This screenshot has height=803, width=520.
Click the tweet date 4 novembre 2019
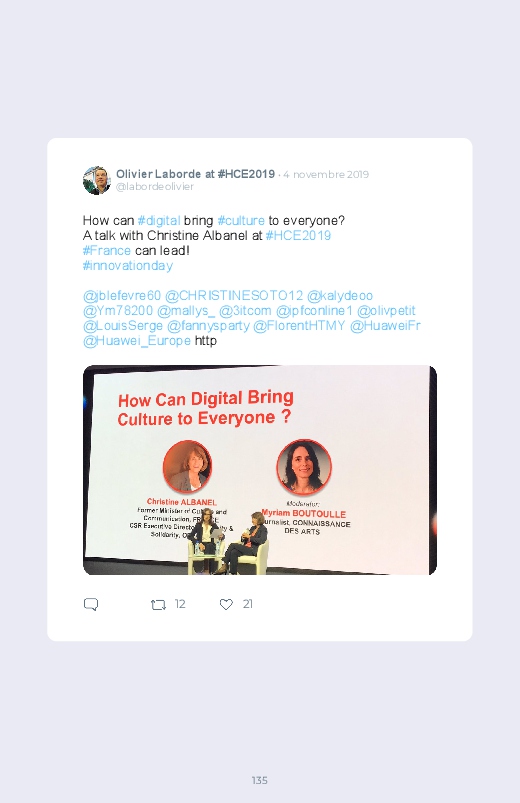(326, 175)
